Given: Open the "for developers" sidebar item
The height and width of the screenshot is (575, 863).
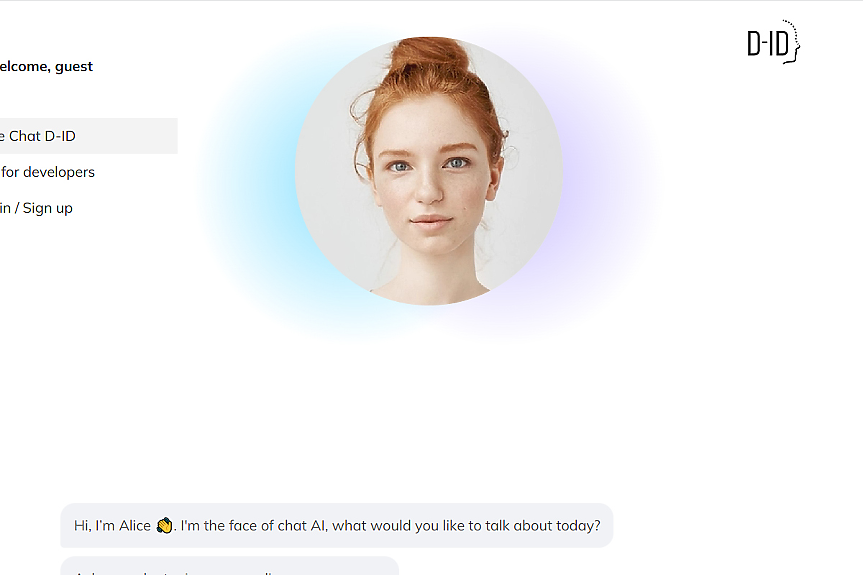Looking at the screenshot, I should [x=47, y=172].
